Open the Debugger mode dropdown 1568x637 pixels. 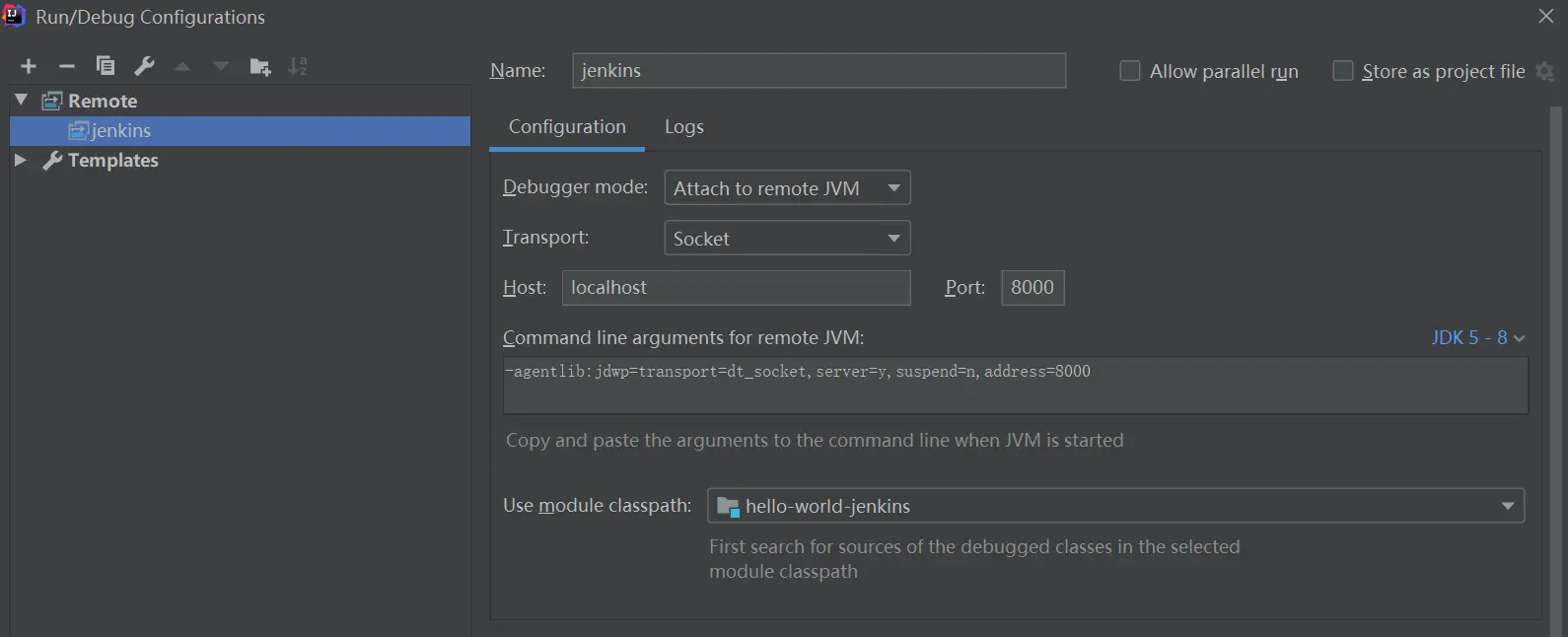tap(787, 187)
